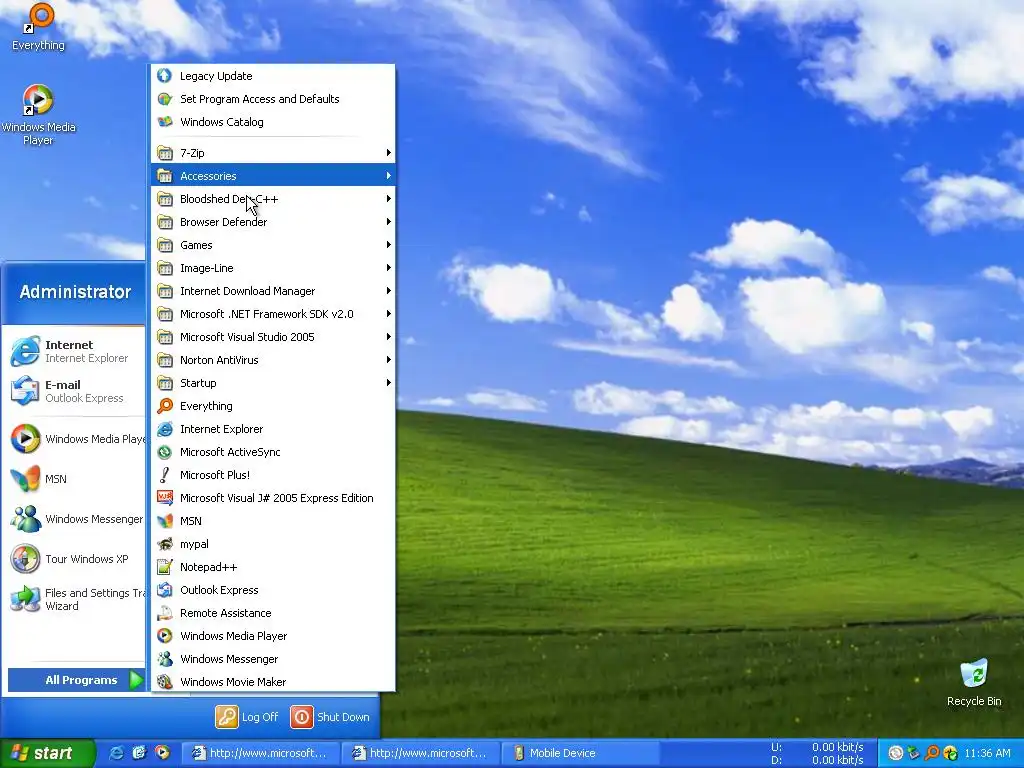Expand Microsoft Visual Studio 2005 folder
This screenshot has width=1024, height=768.
(273, 337)
